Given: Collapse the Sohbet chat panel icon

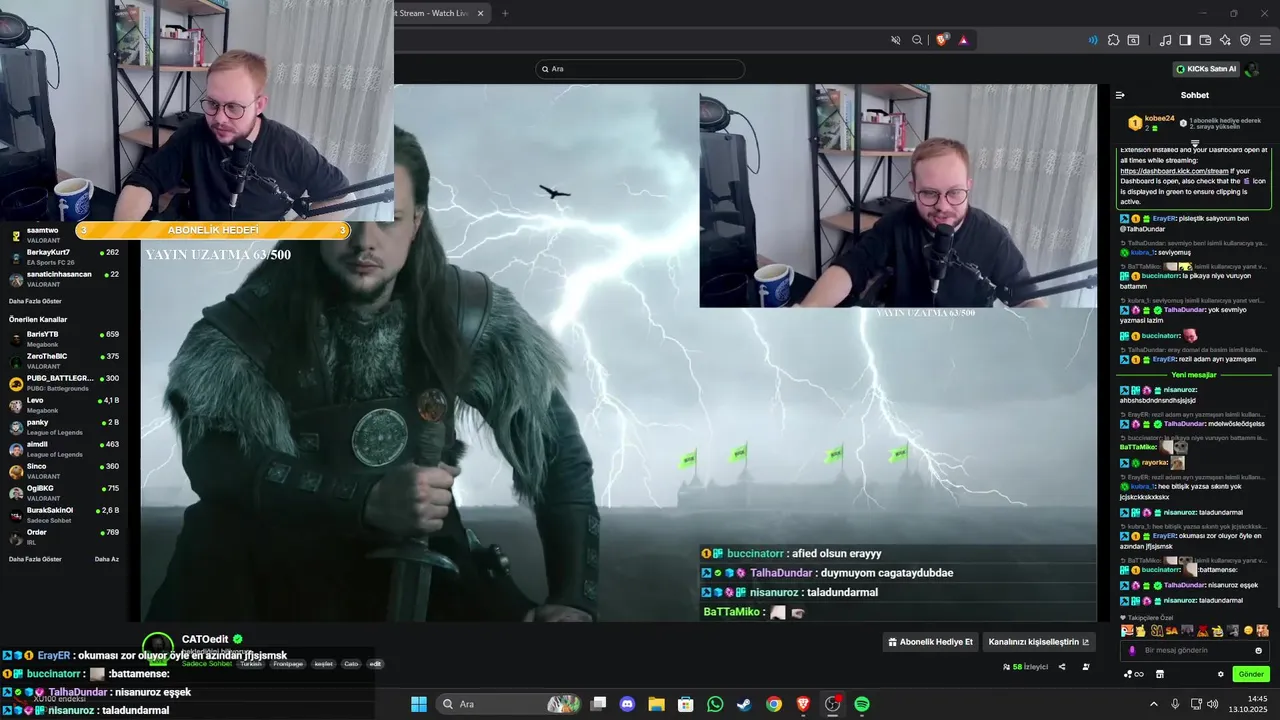Looking at the screenshot, I should (x=1120, y=95).
